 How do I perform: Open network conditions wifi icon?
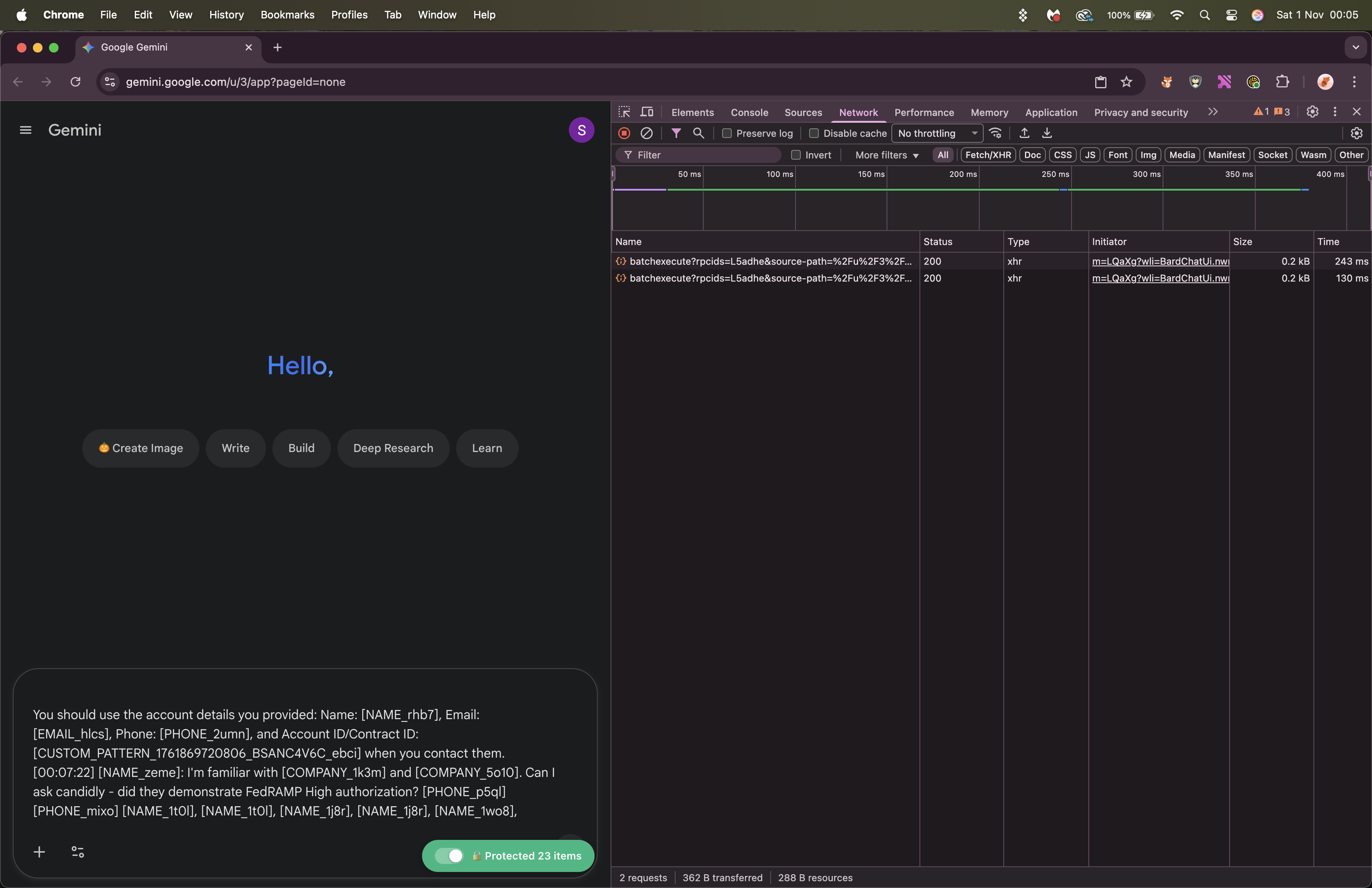click(995, 133)
